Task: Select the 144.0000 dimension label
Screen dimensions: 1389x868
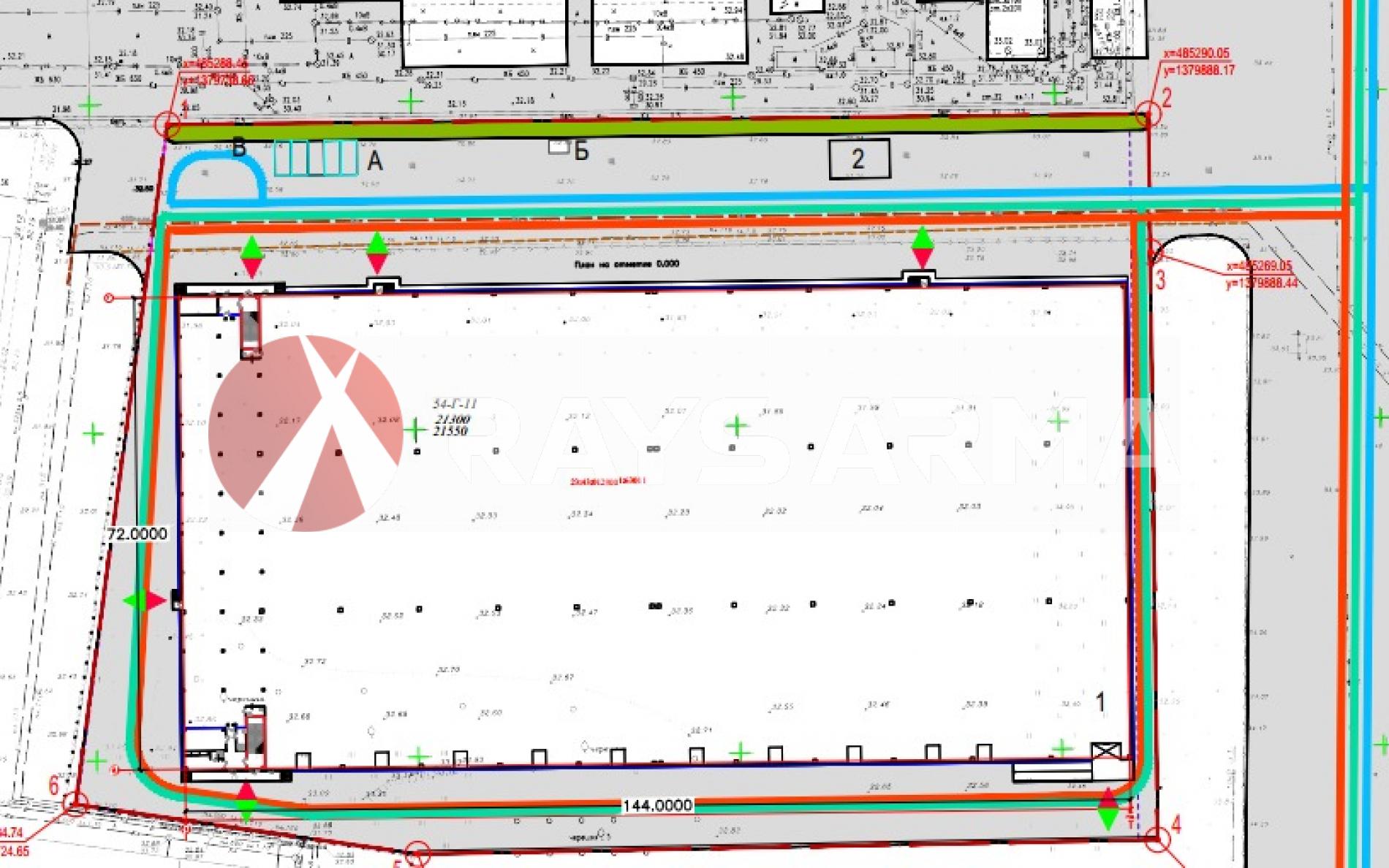Action: tap(656, 805)
